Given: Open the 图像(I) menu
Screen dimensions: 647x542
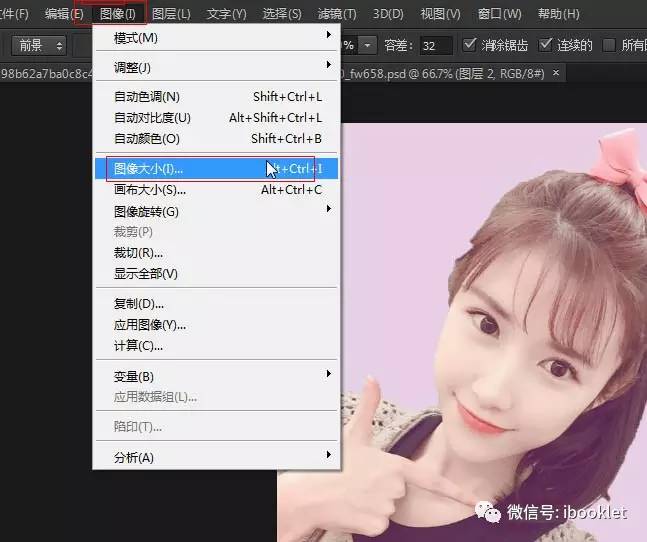Looking at the screenshot, I should (118, 14).
